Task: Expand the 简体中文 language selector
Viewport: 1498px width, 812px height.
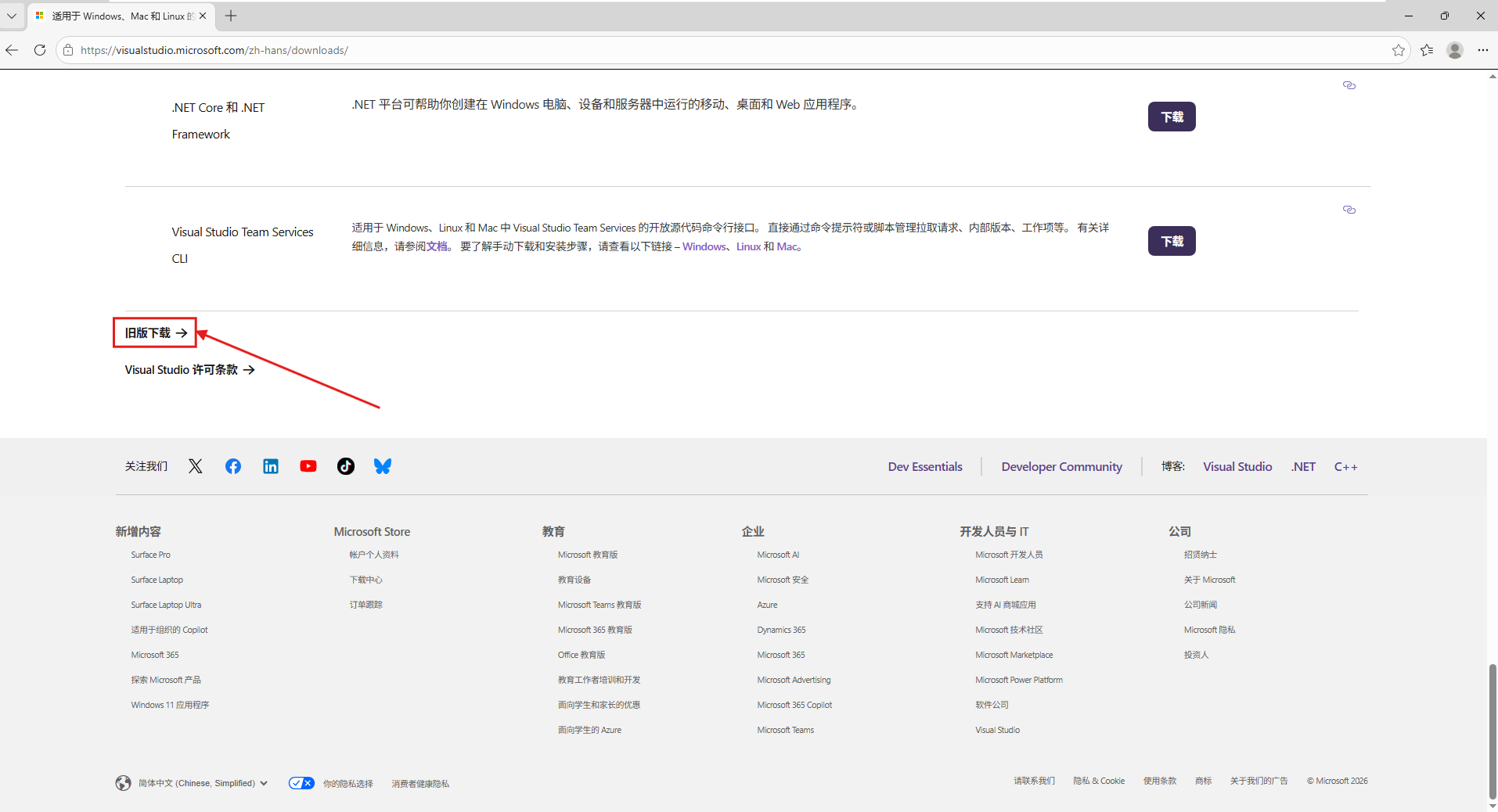Action: coord(203,783)
